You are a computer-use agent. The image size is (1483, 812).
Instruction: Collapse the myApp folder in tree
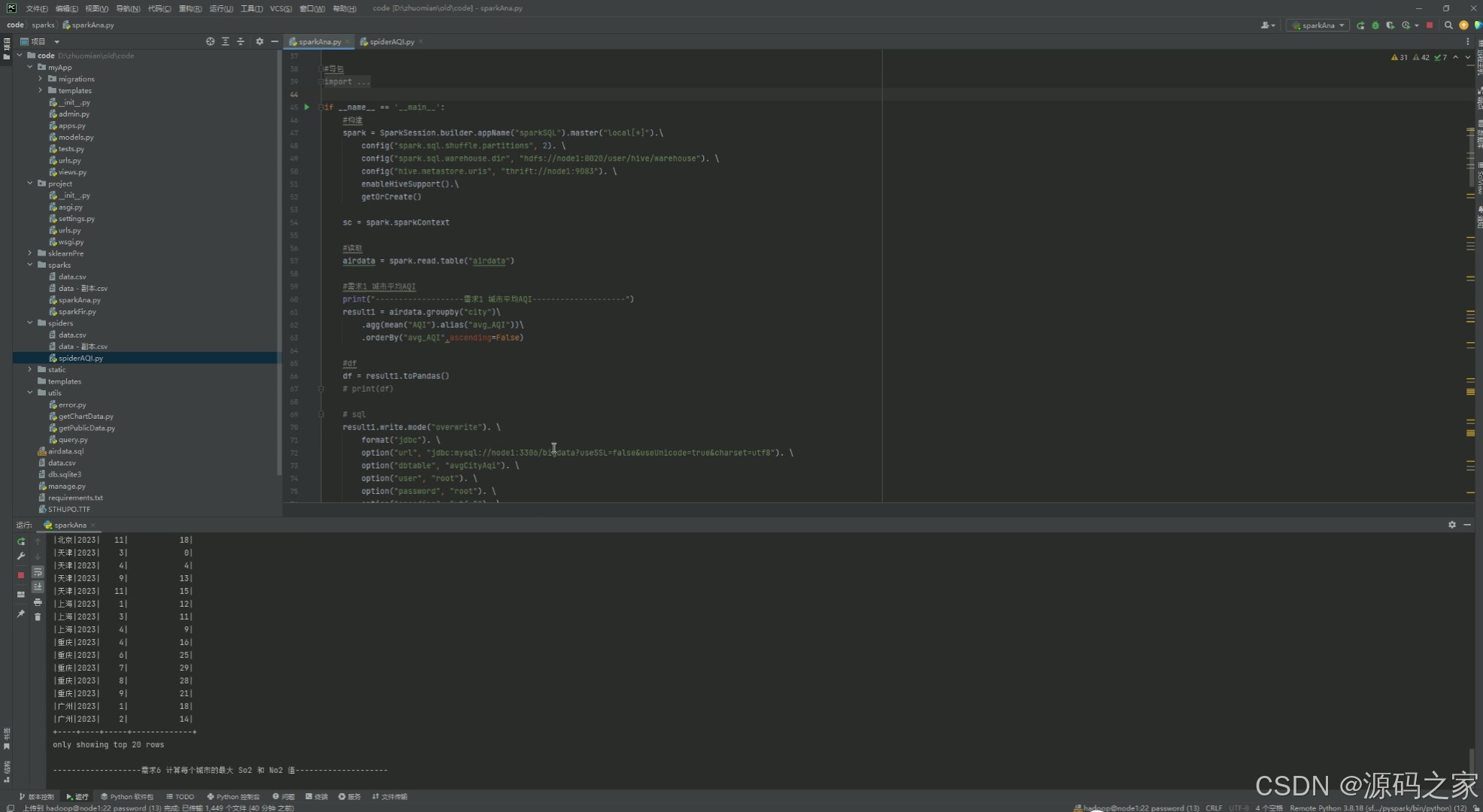[30, 67]
